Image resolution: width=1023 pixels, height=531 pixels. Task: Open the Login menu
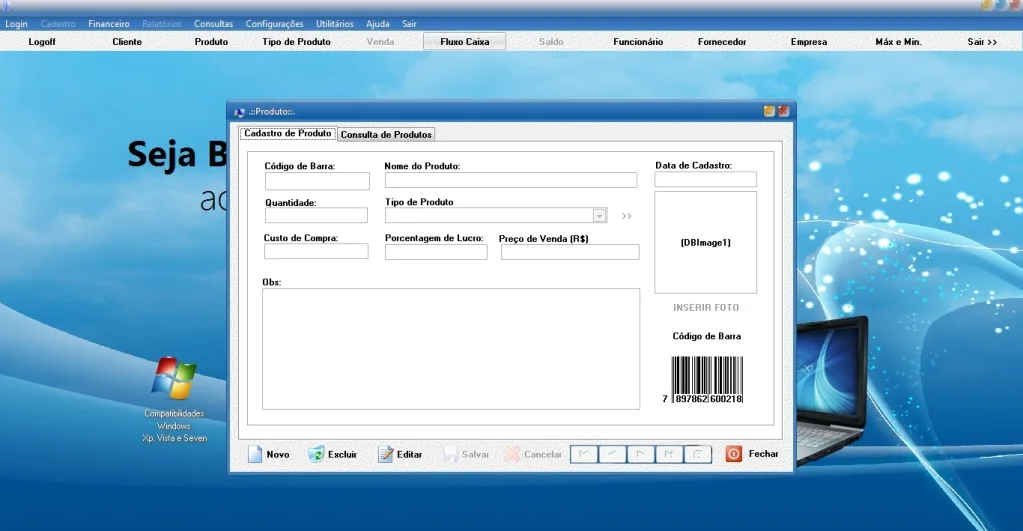(x=16, y=23)
